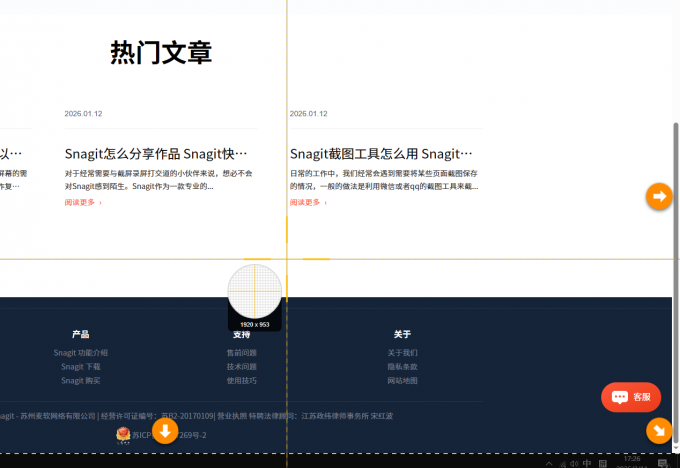Click the 江苏政纬律师事务所 宋红波 footer text
The height and width of the screenshot is (468, 680).
[347, 416]
